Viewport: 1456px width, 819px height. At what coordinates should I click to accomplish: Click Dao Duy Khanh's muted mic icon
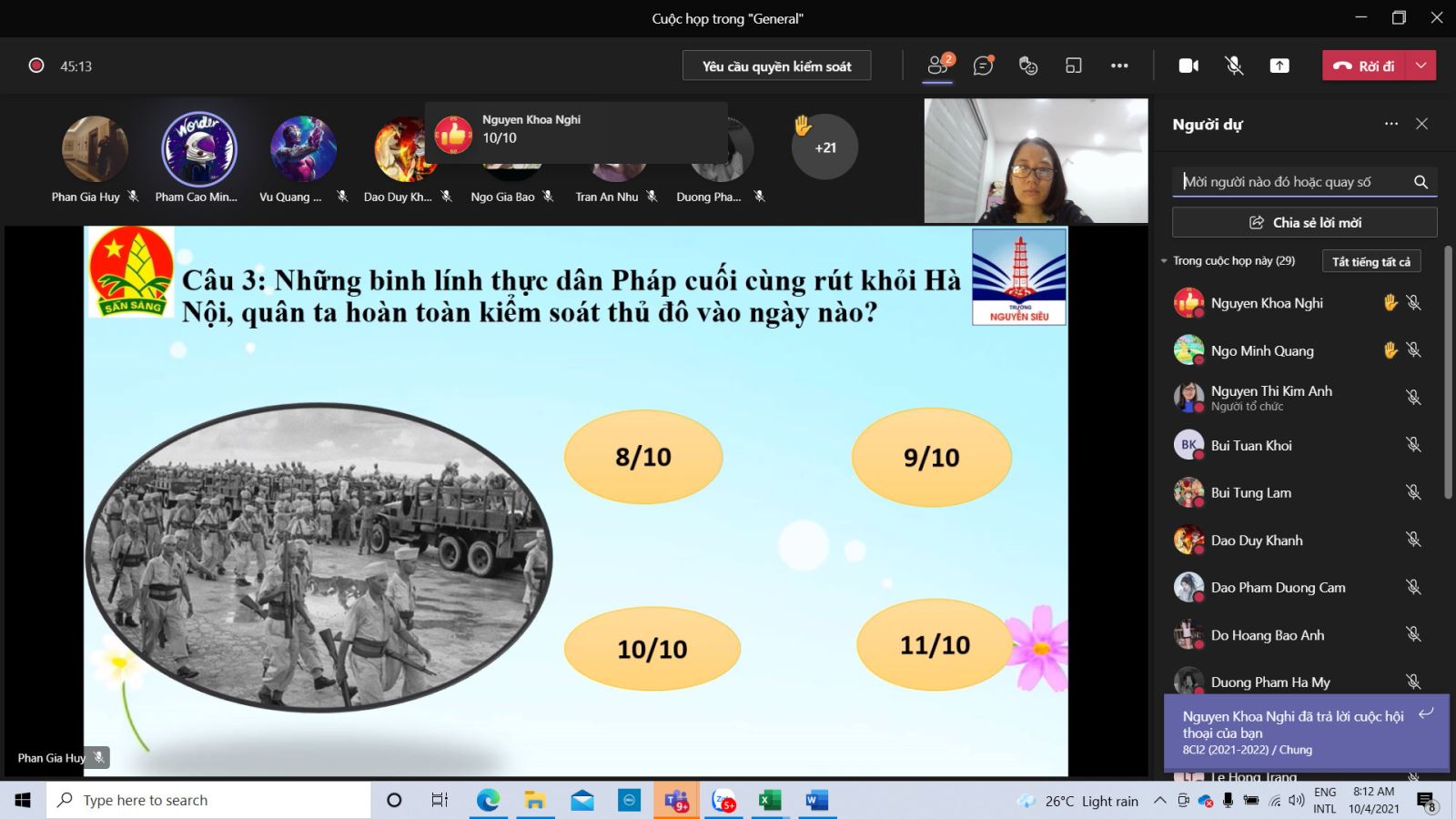click(x=1413, y=540)
